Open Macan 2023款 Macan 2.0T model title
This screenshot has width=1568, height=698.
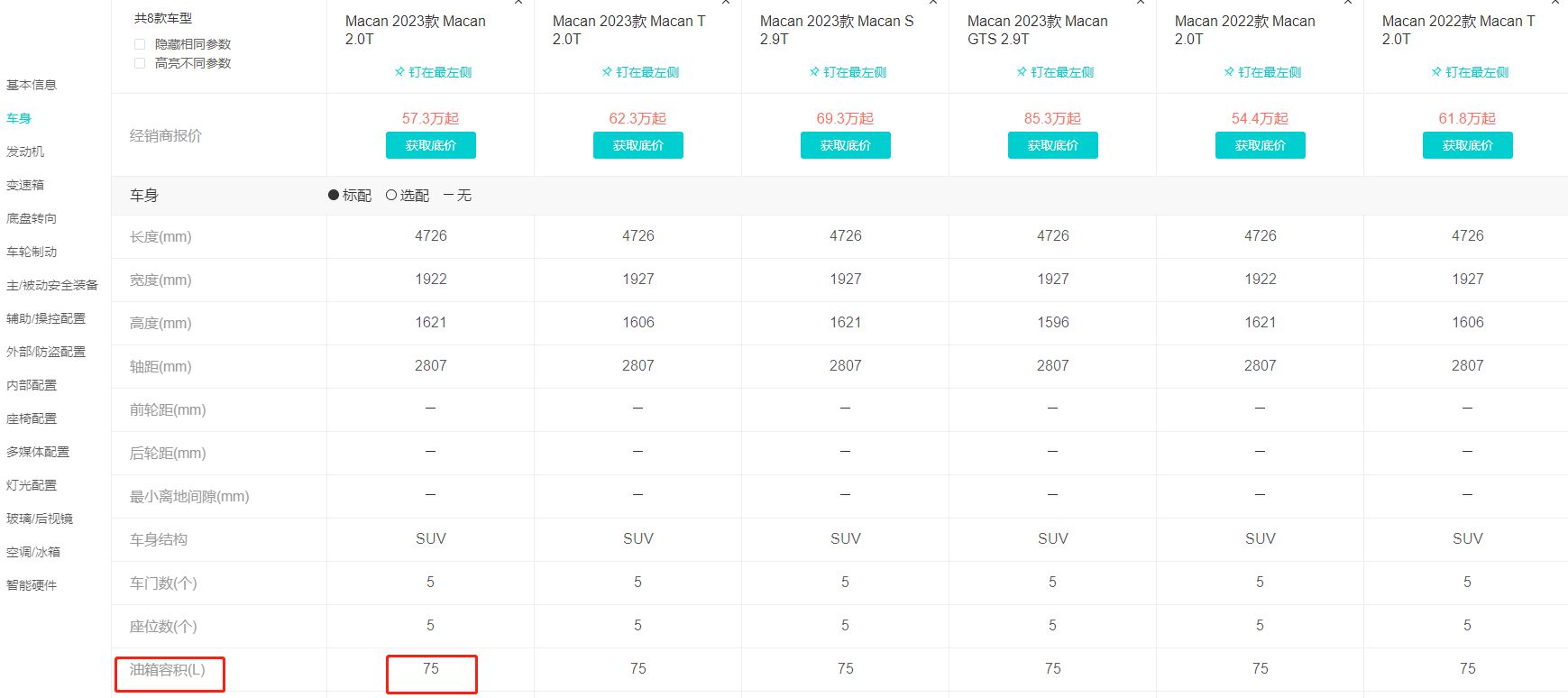[x=416, y=30]
